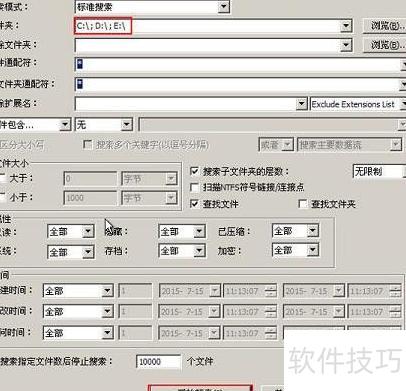
Task: Toggle the 查找文件夹 checkbox
Action: click(x=303, y=204)
